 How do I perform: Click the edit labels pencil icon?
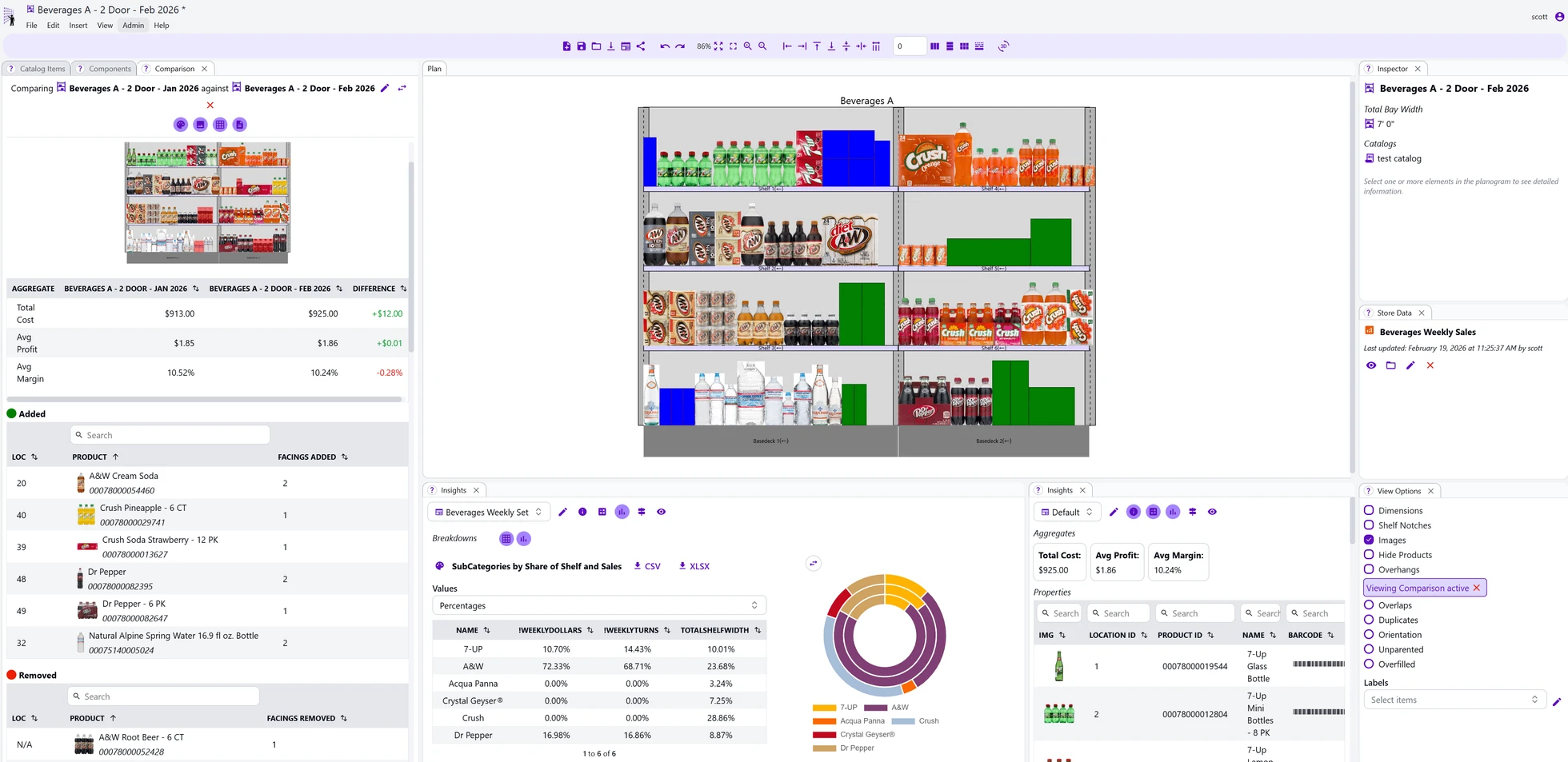click(x=1557, y=701)
